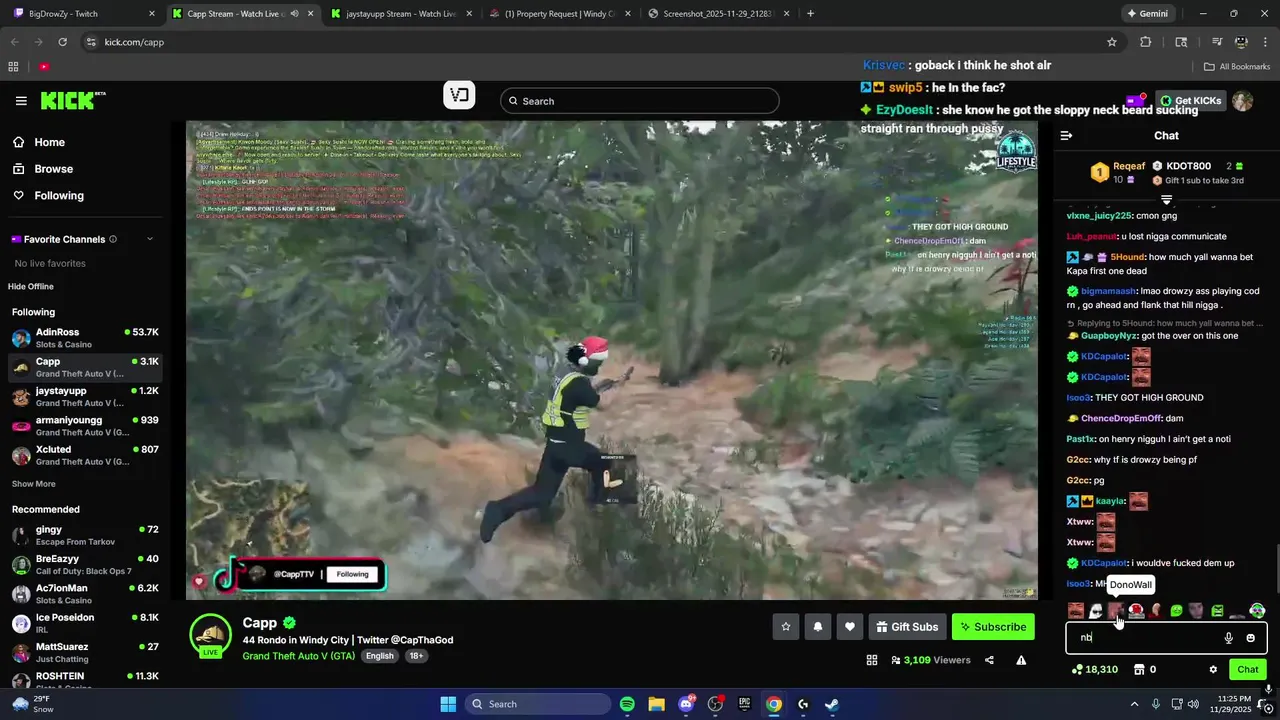This screenshot has width=1280, height=720.
Task: Open the Gemini button in Chrome
Action: point(1147,14)
